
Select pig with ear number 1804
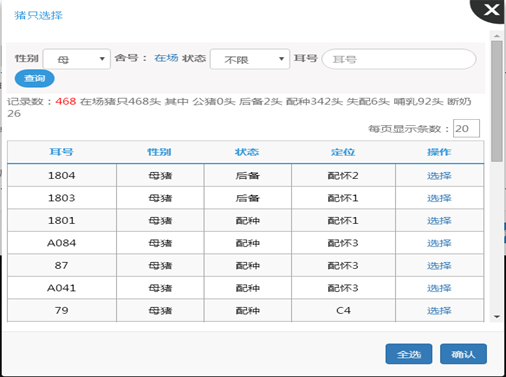(439, 176)
